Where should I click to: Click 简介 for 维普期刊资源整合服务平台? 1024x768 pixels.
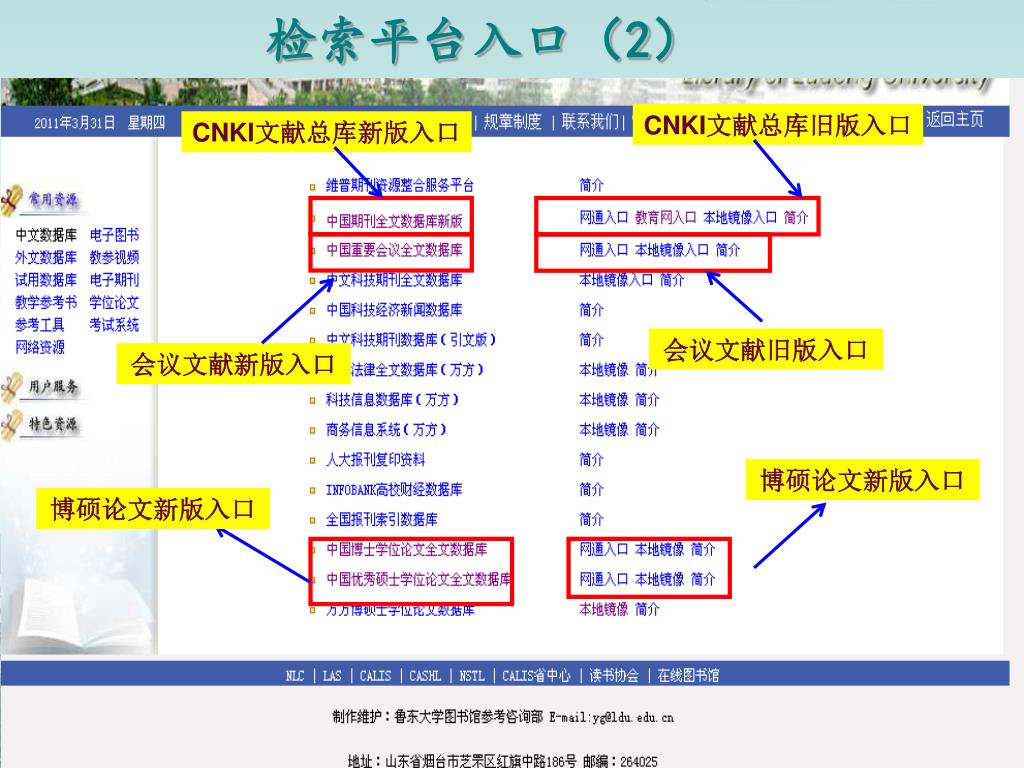(592, 185)
